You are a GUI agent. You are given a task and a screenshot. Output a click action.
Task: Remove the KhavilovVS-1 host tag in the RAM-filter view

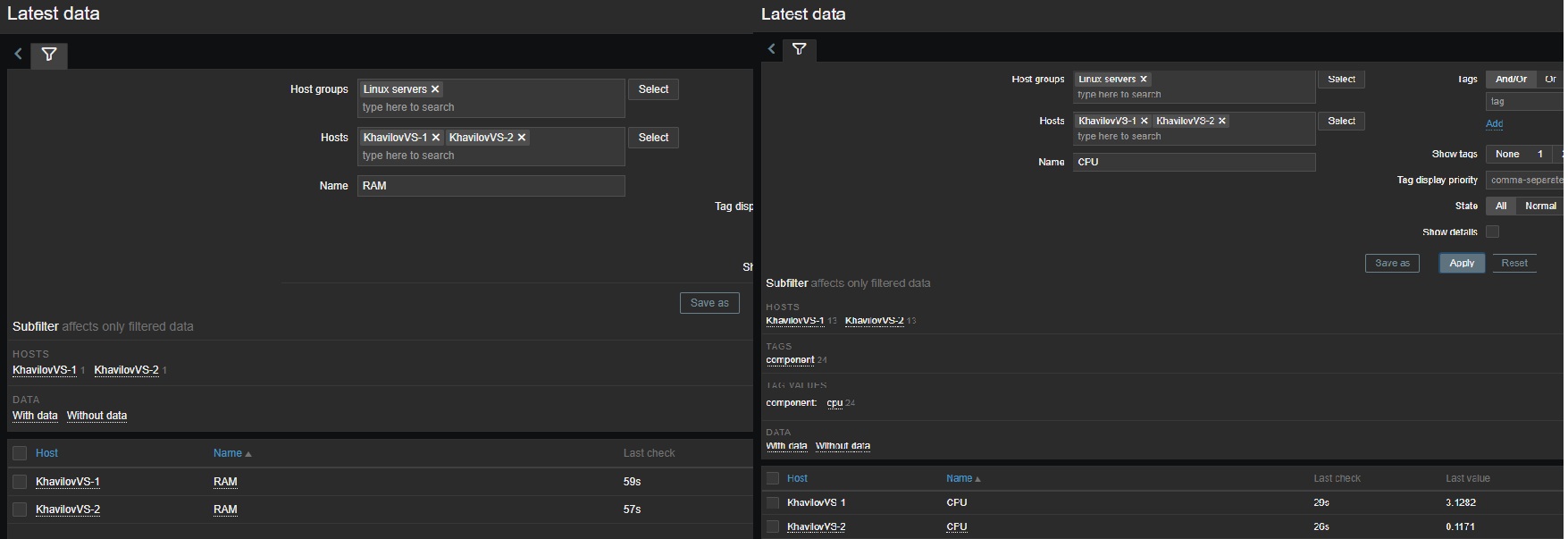click(x=436, y=138)
